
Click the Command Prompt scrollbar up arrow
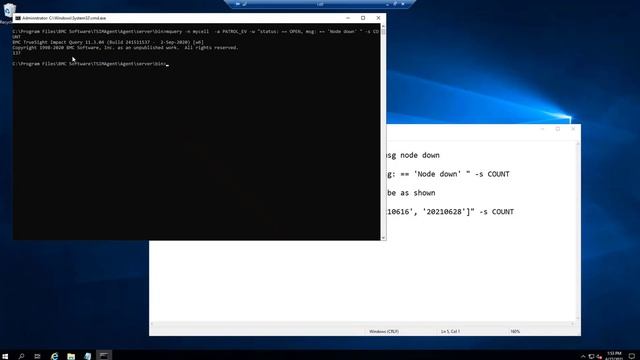(x=383, y=26)
